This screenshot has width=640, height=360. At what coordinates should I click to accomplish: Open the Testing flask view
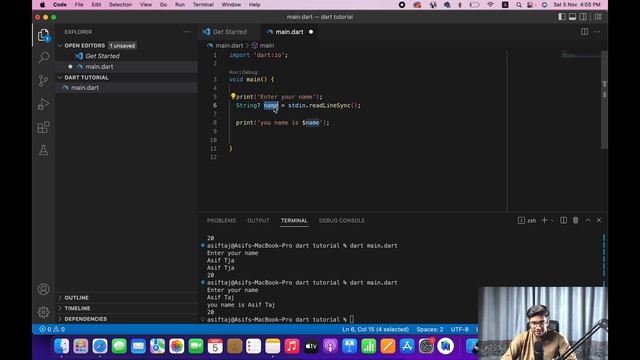pos(43,150)
